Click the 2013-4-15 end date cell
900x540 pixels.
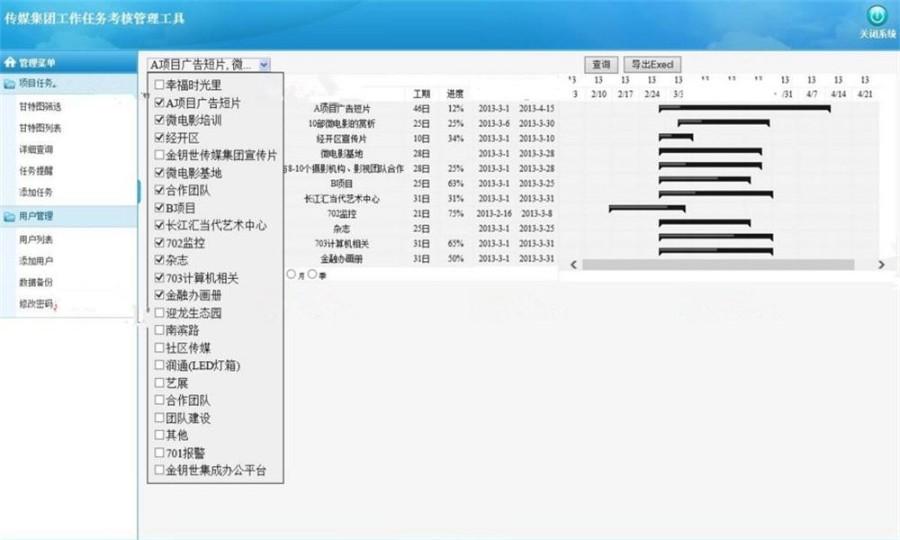[x=537, y=108]
